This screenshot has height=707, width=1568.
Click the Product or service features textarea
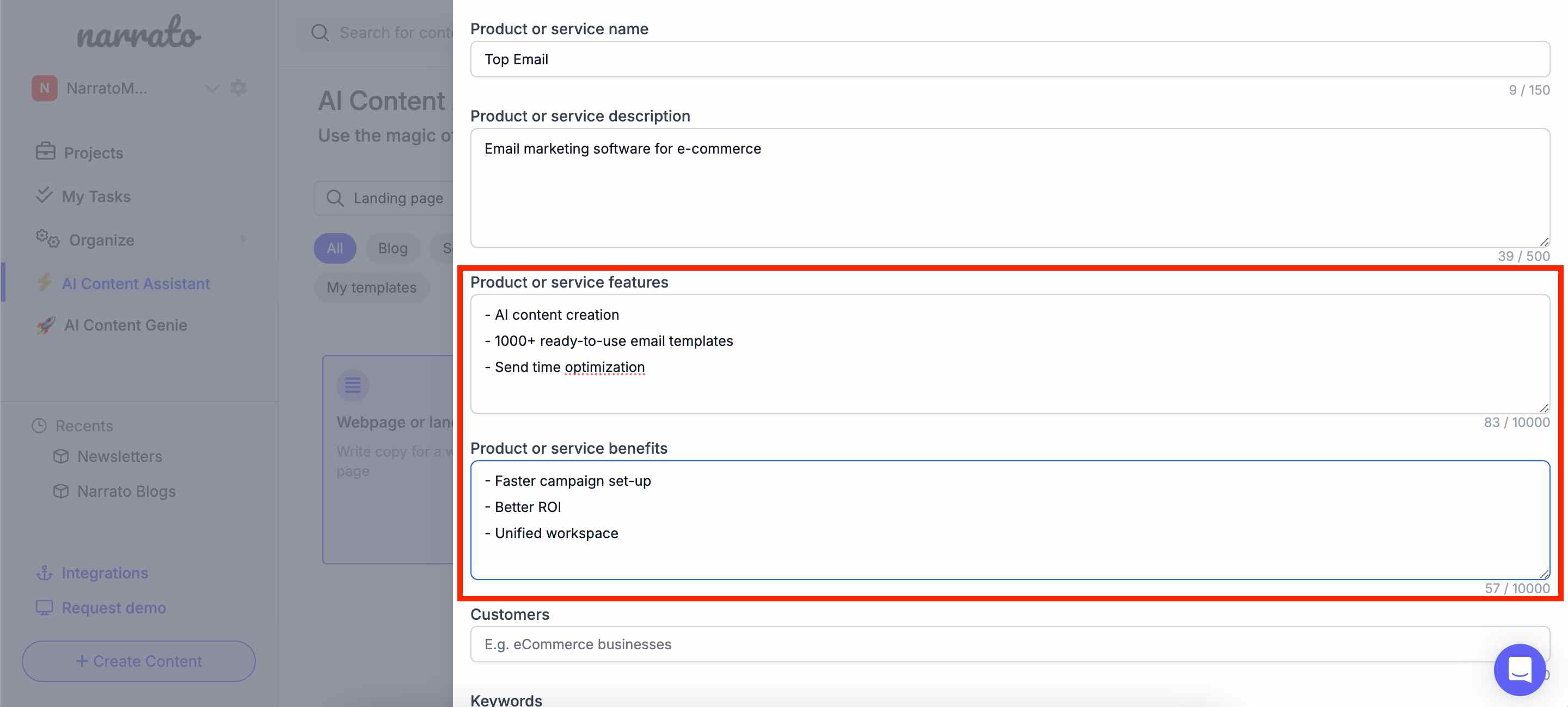1010,354
